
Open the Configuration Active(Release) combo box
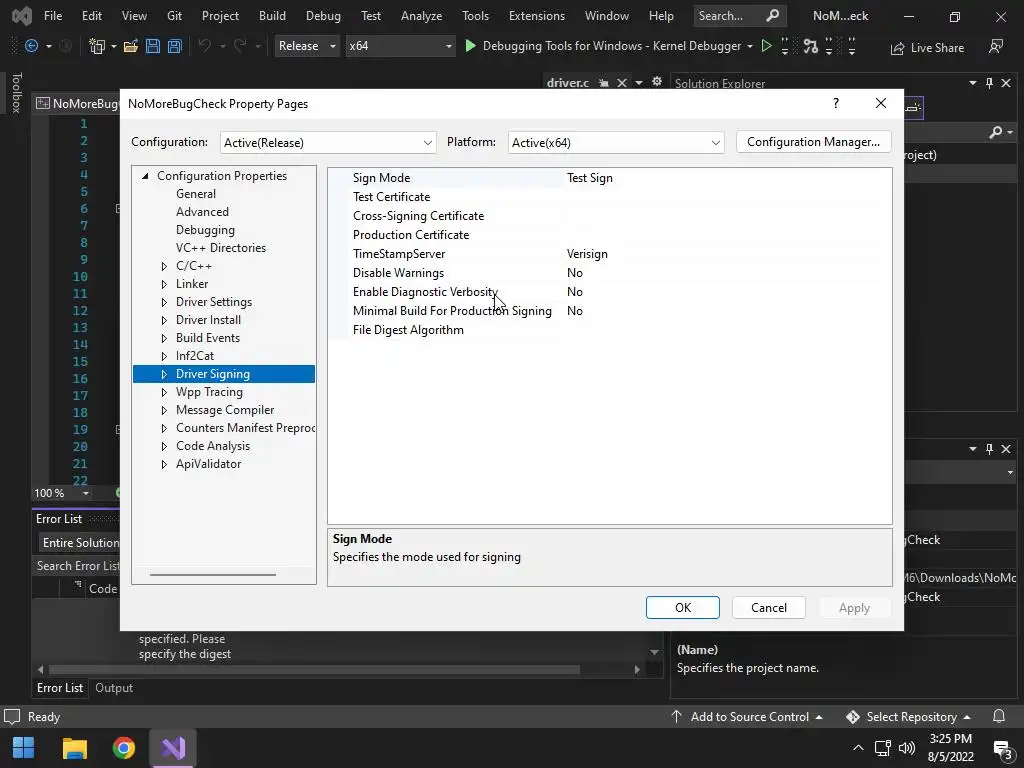tap(328, 142)
